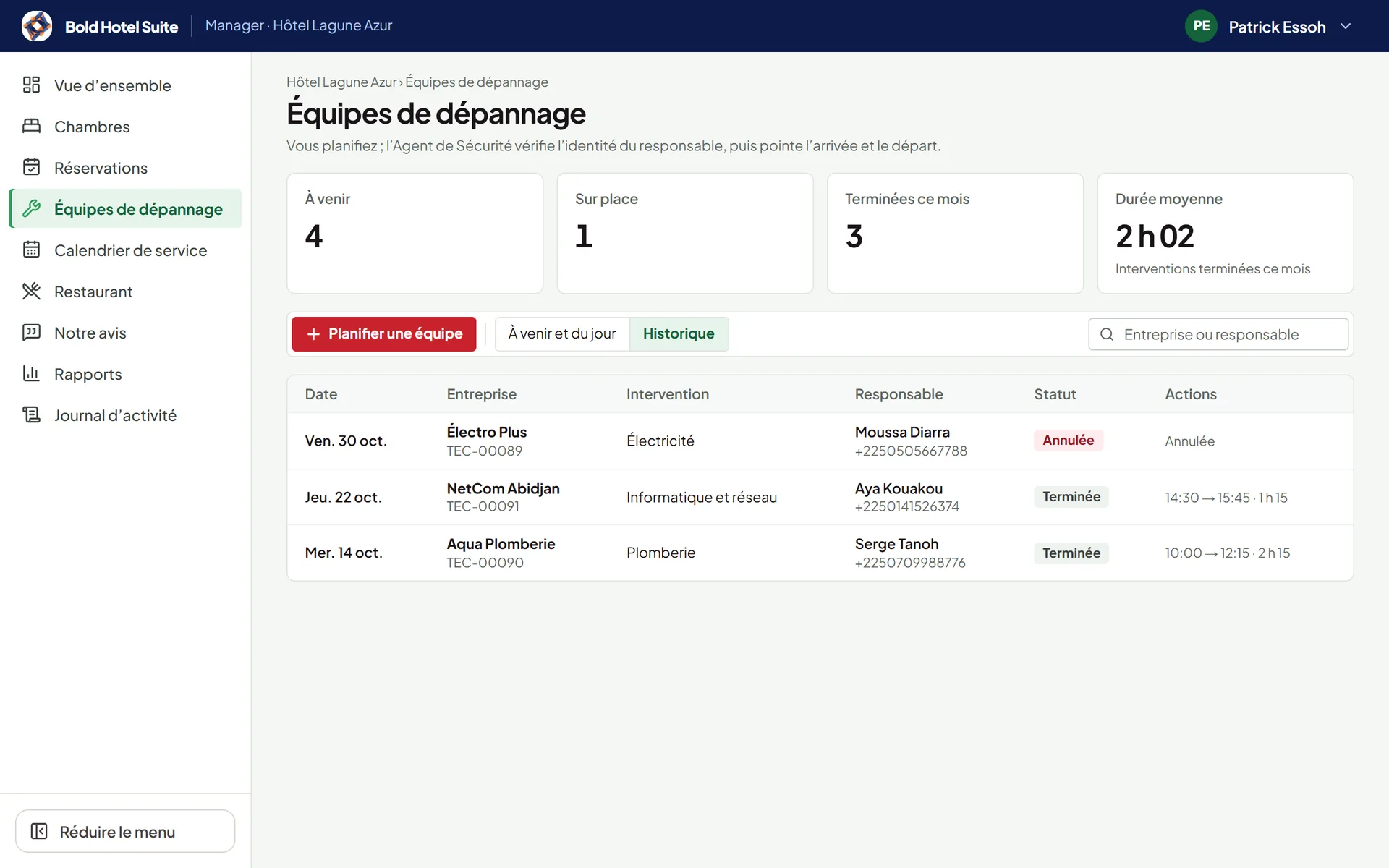Click the Aqua Plomberie company name
Viewport: 1389px width, 868px height.
501,544
